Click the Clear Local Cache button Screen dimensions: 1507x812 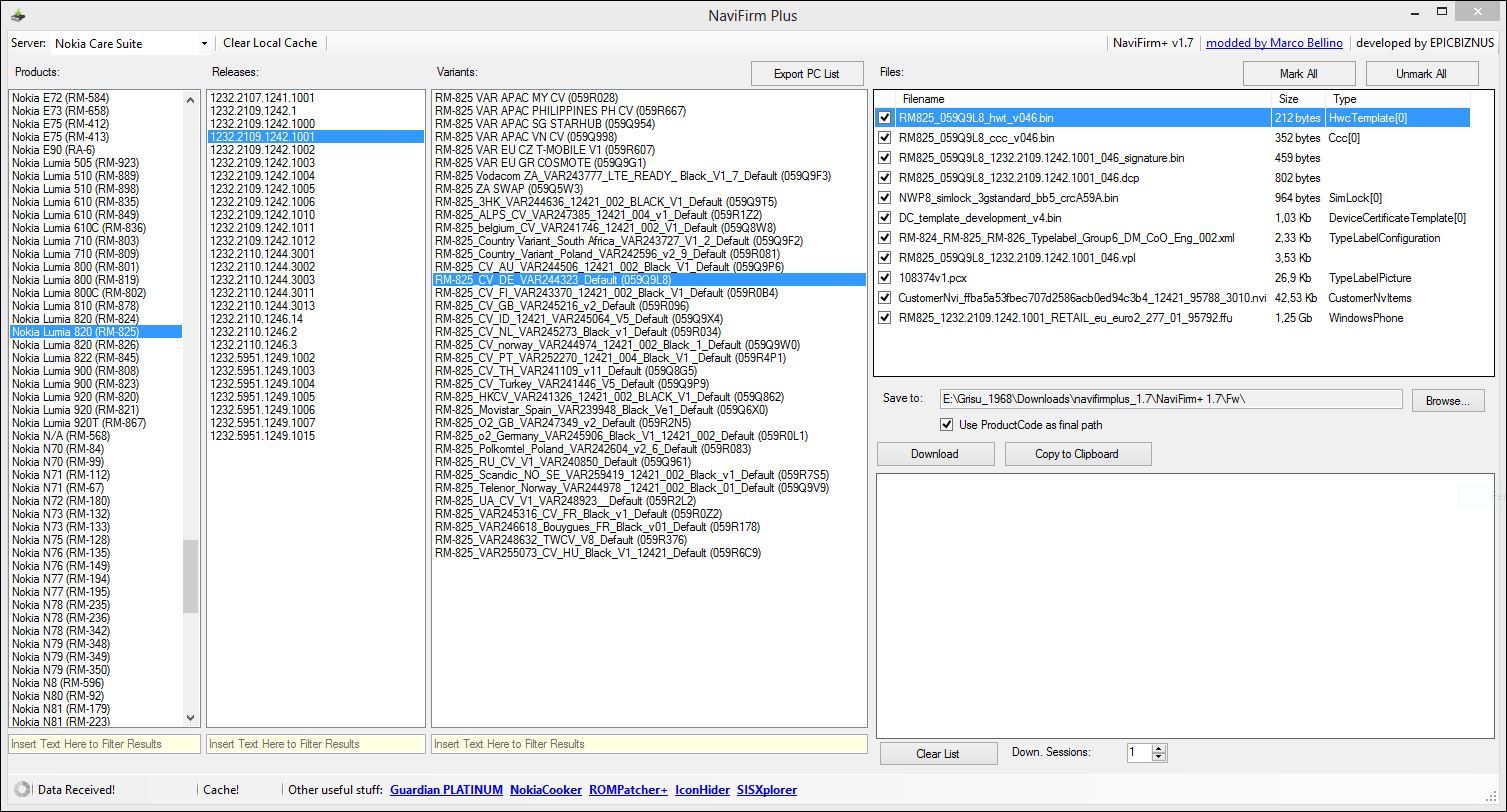[x=270, y=43]
